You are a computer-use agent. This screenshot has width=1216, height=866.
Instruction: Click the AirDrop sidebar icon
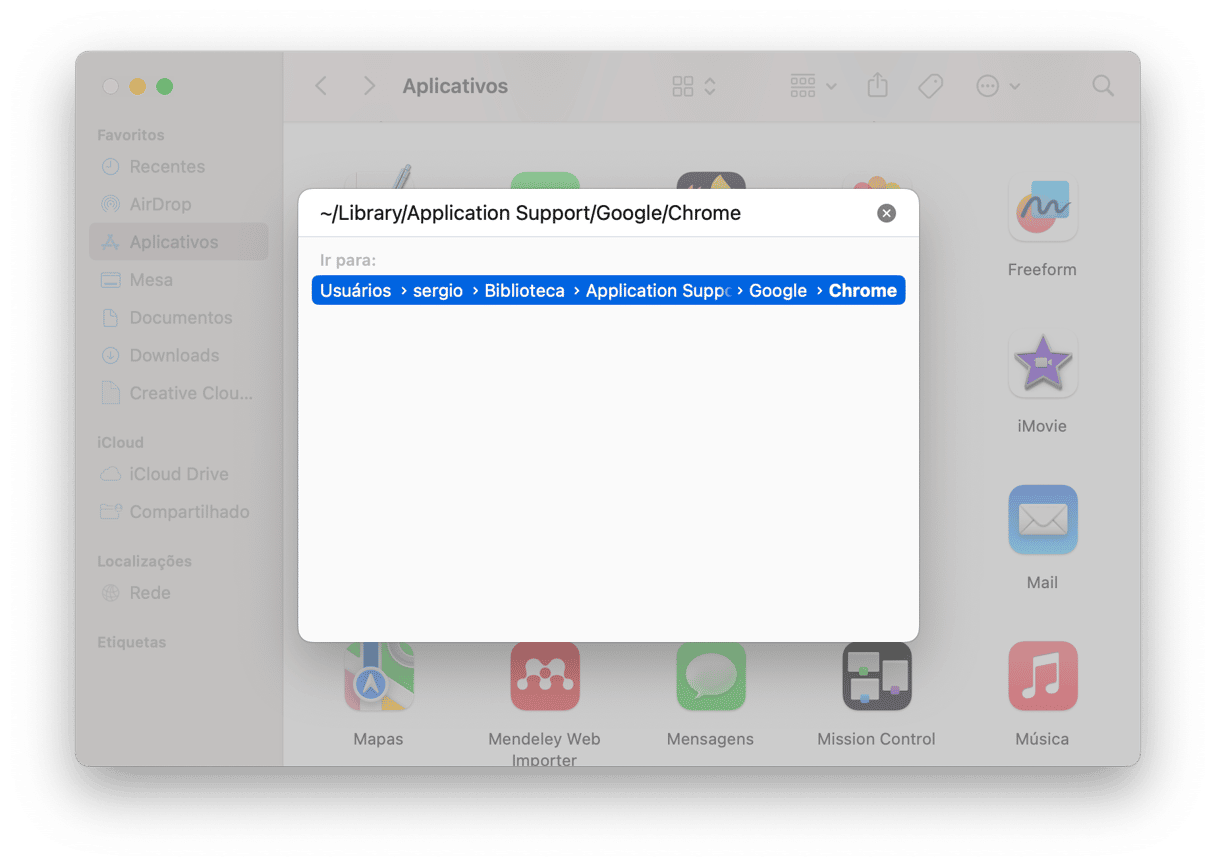110,204
